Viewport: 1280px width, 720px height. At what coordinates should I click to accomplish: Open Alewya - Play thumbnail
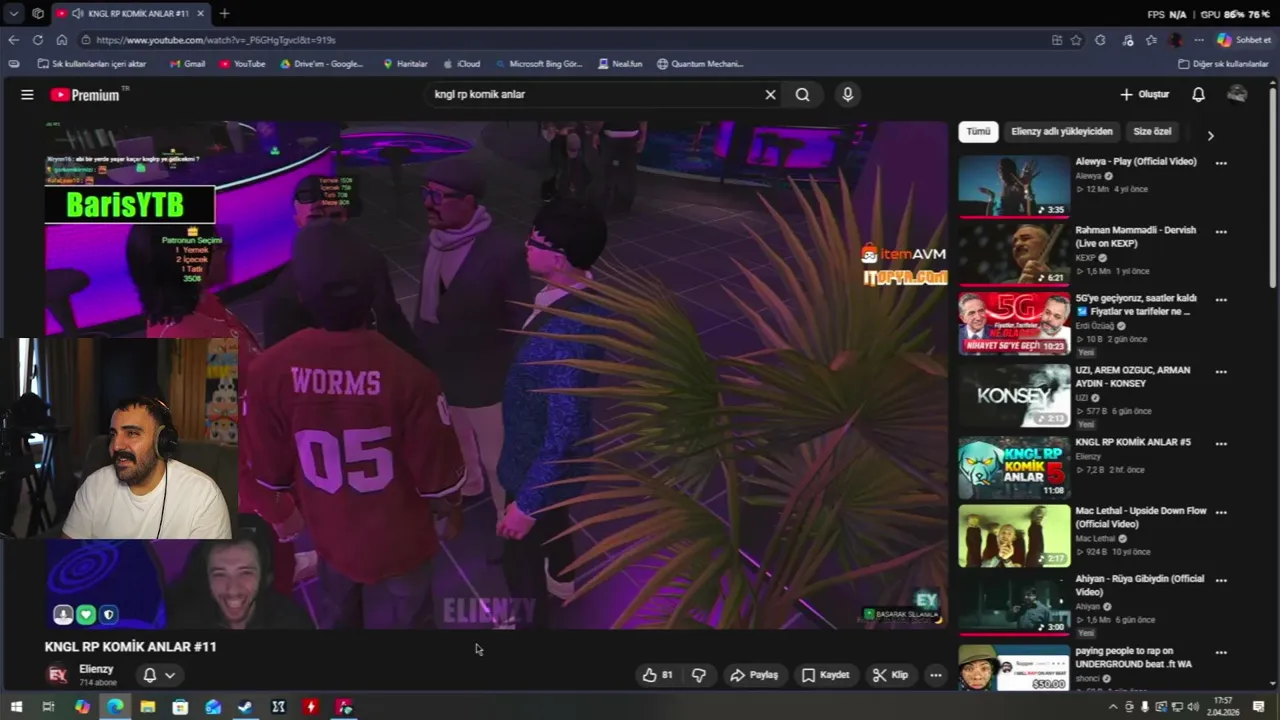(1014, 185)
